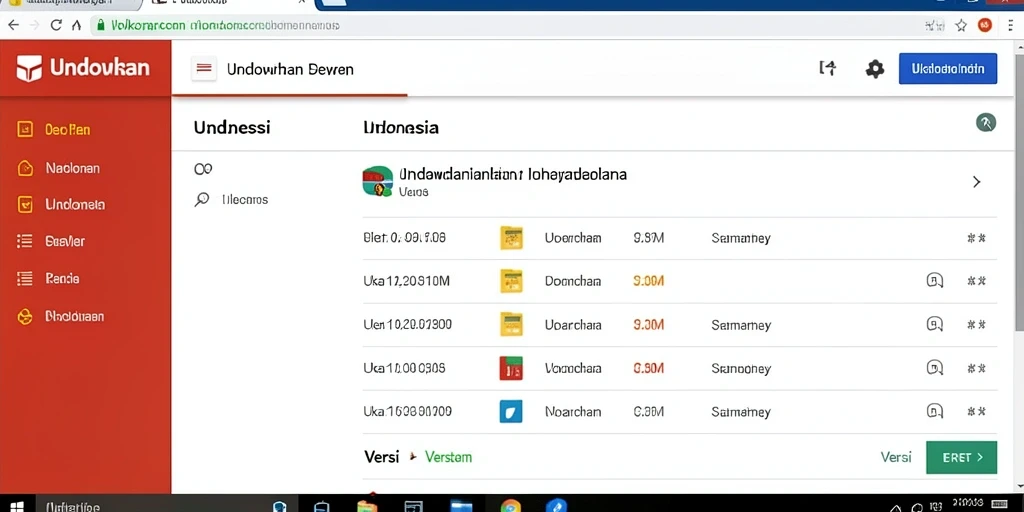Click the OO link icon
1024x512 pixels.
coord(203,169)
